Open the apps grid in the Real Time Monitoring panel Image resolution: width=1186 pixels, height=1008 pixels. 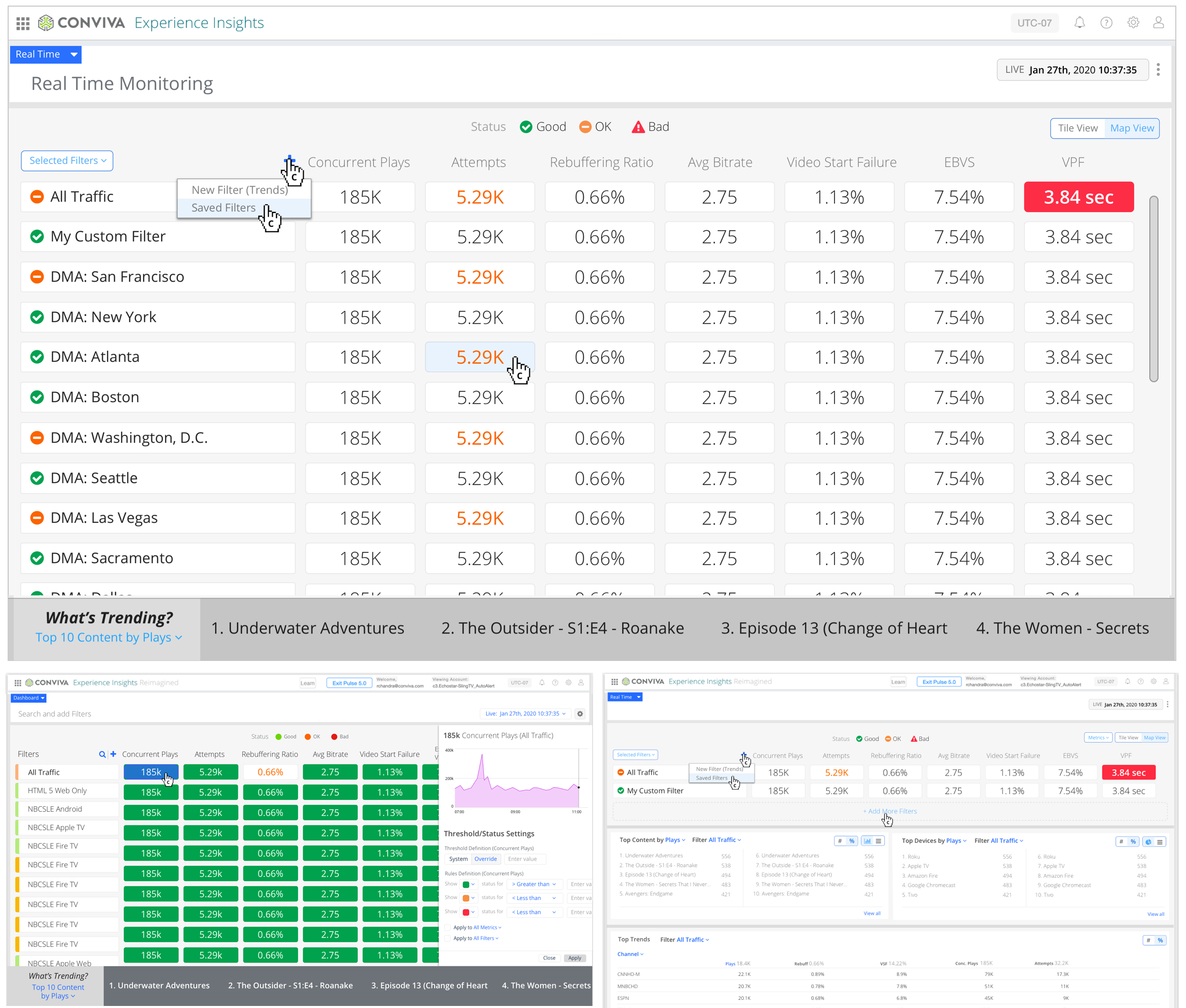(x=23, y=23)
